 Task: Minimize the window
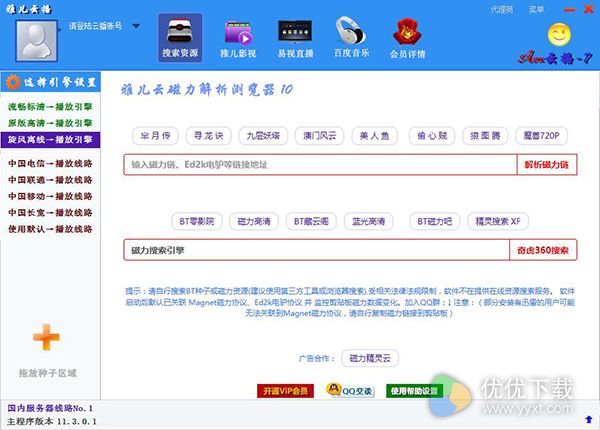coord(569,10)
